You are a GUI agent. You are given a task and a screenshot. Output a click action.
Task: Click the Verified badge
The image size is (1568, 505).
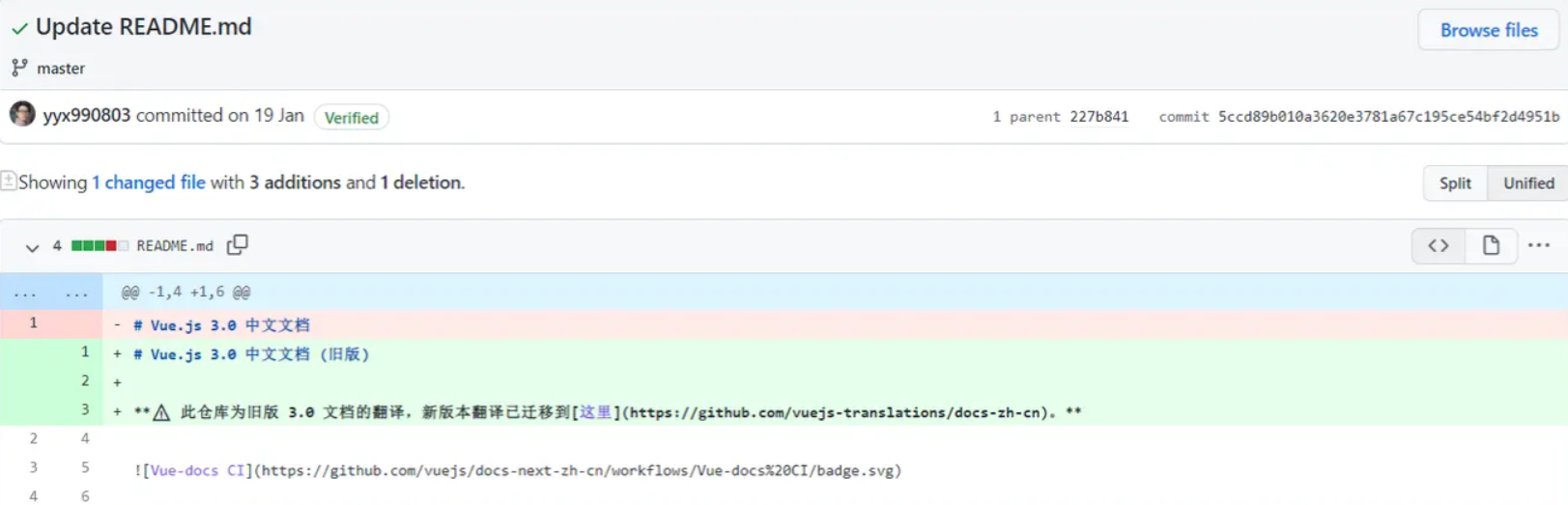[352, 117]
